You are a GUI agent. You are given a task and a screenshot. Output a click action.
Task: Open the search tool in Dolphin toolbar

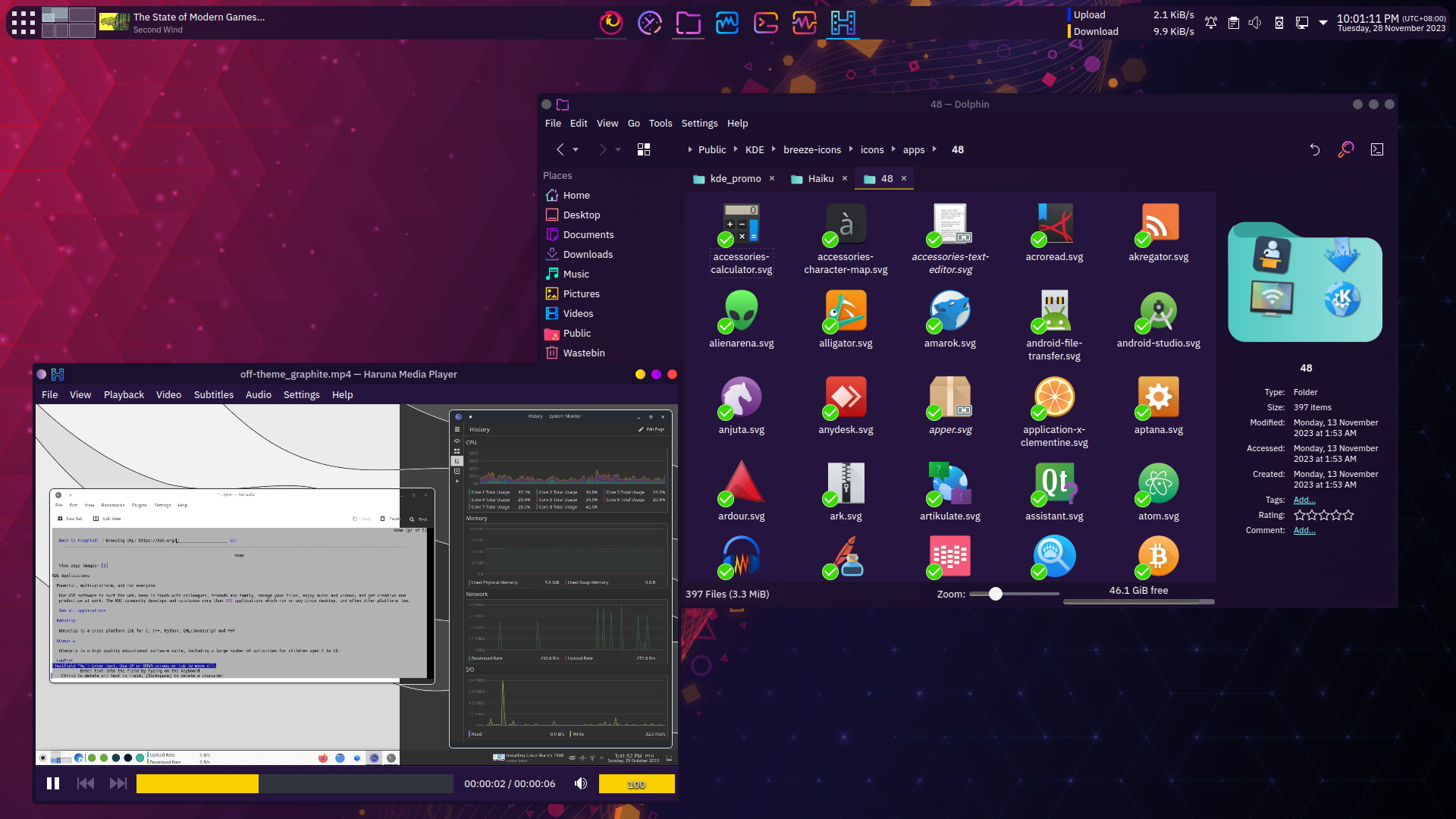pyautogui.click(x=1346, y=149)
